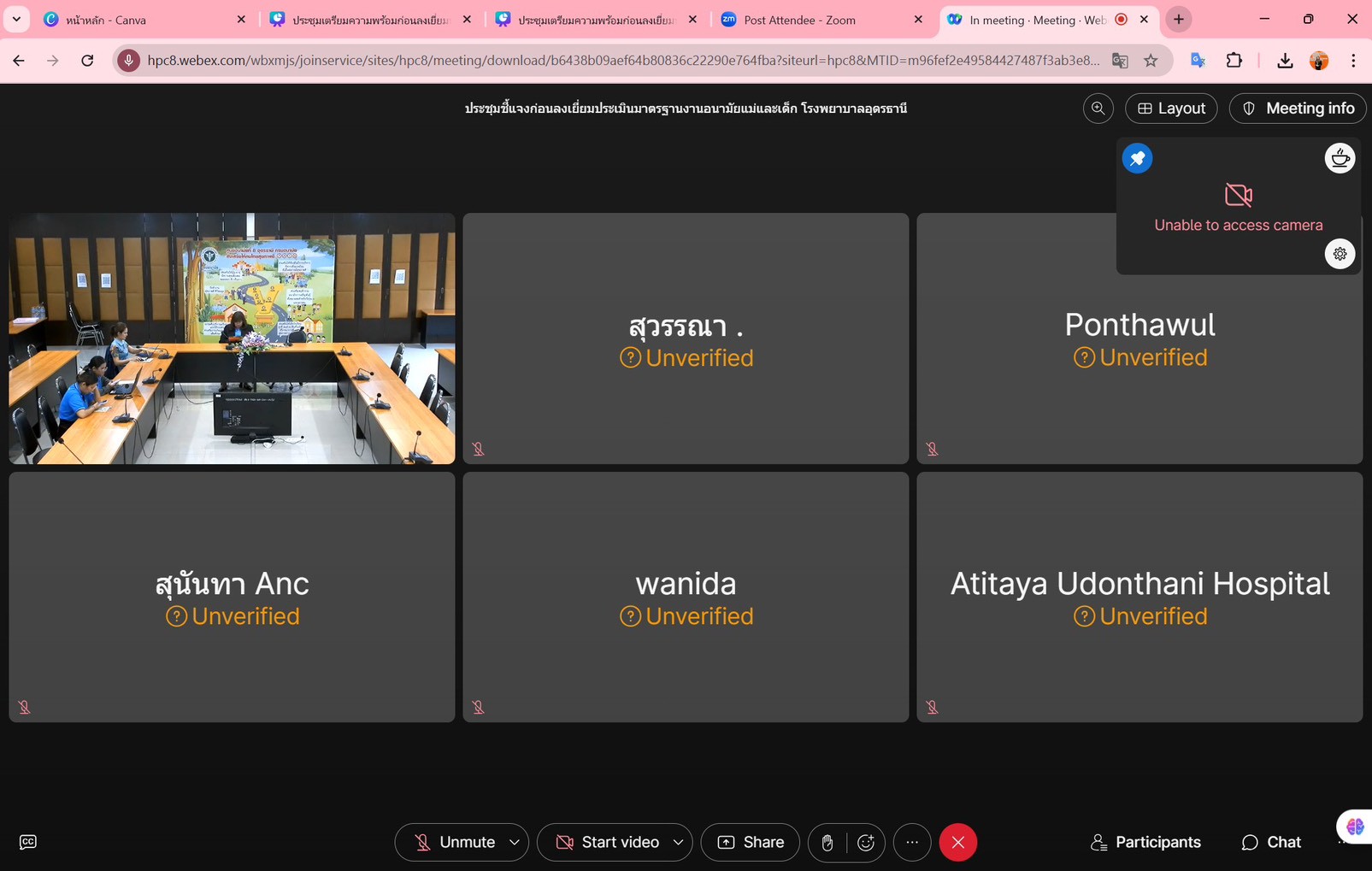Translate this page icon in address bar
Image resolution: width=1372 pixels, height=871 pixels.
(1120, 60)
